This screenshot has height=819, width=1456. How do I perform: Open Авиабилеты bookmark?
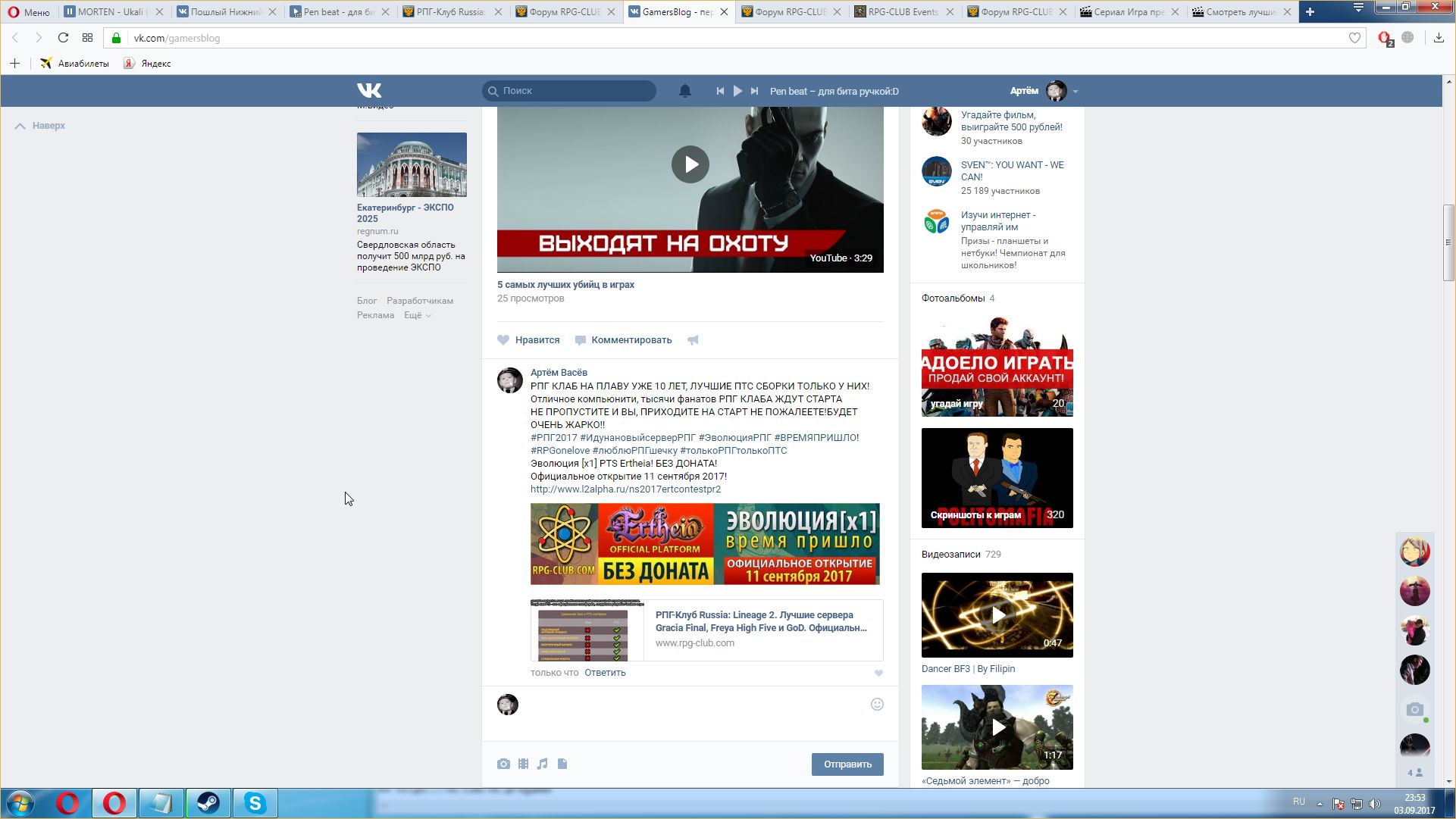click(75, 64)
